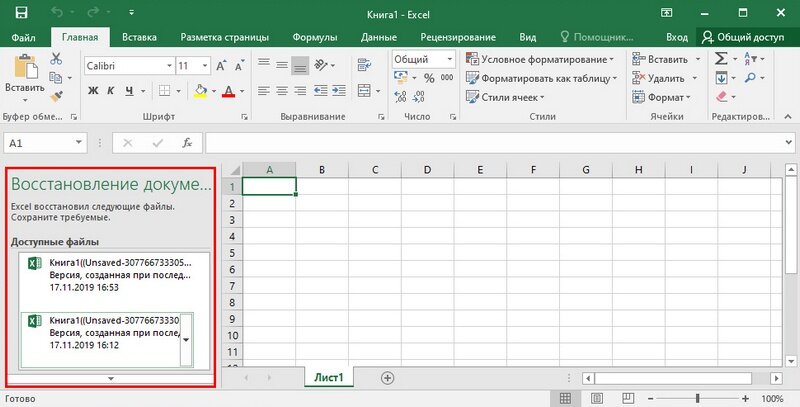Apply yellow fill color bucket

201,91
